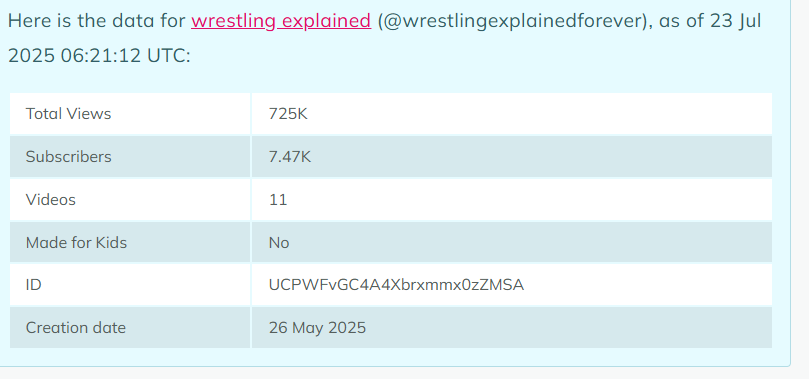The width and height of the screenshot is (809, 379).
Task: Select the video count value 11
Action: click(278, 200)
